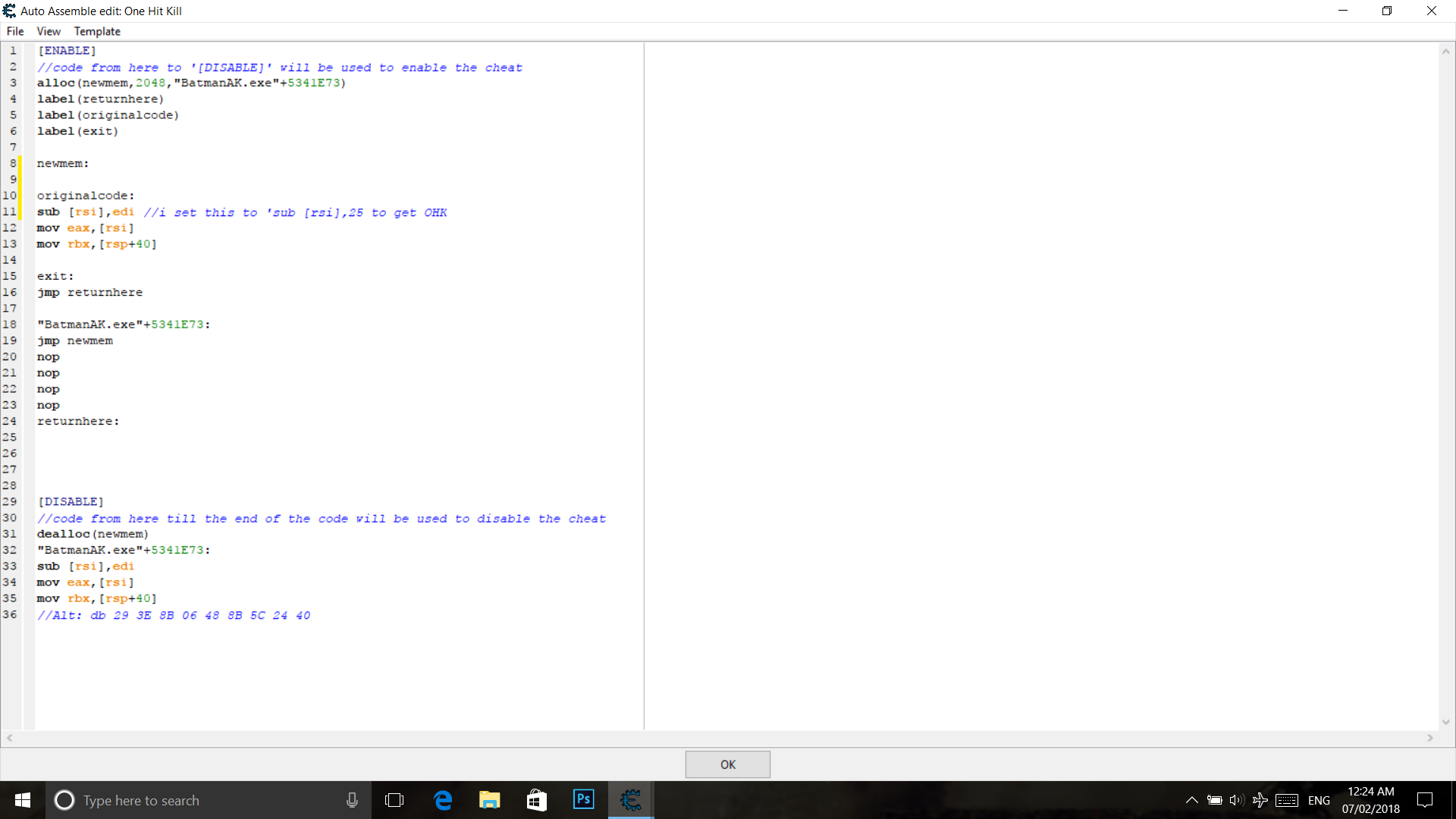The image size is (1456, 819).
Task: Open the Template menu
Action: pyautogui.click(x=97, y=31)
